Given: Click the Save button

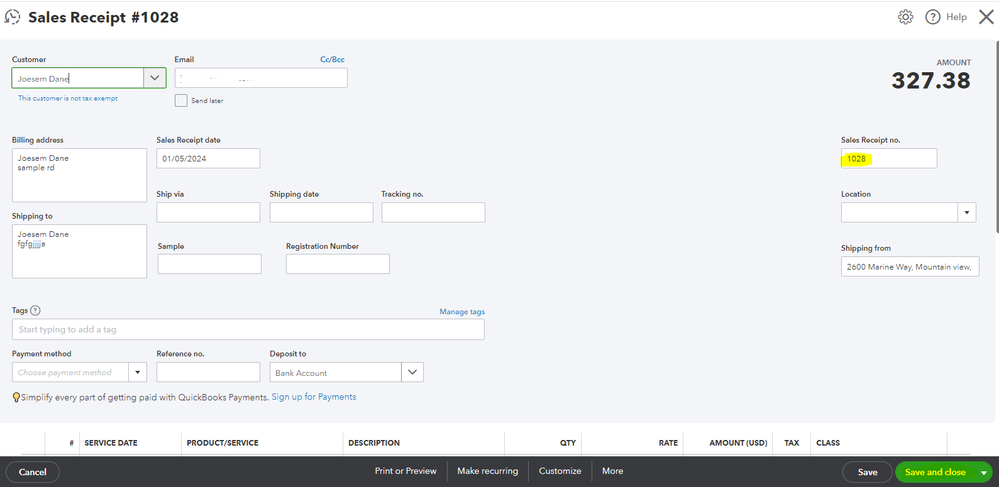Looking at the screenshot, I should click(x=867, y=472).
